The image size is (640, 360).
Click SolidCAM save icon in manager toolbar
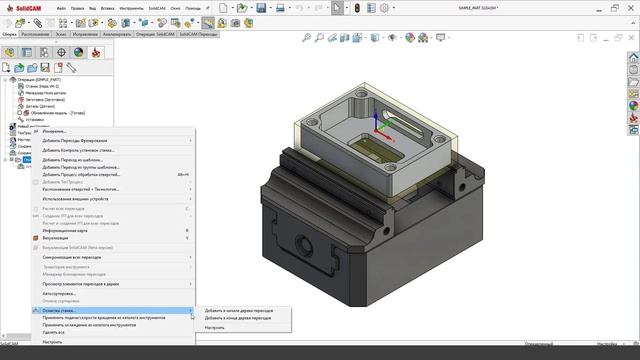point(45,68)
